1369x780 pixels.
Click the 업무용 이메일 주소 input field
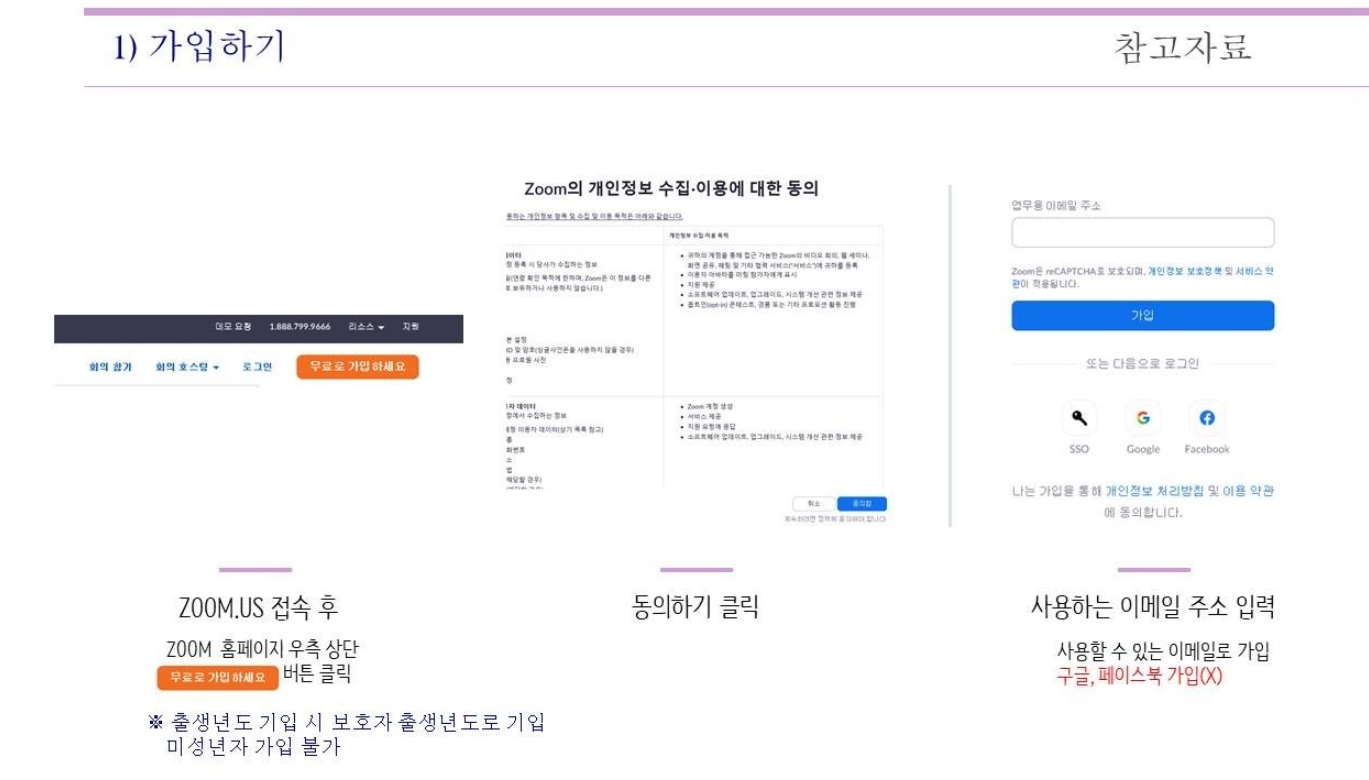(1143, 233)
